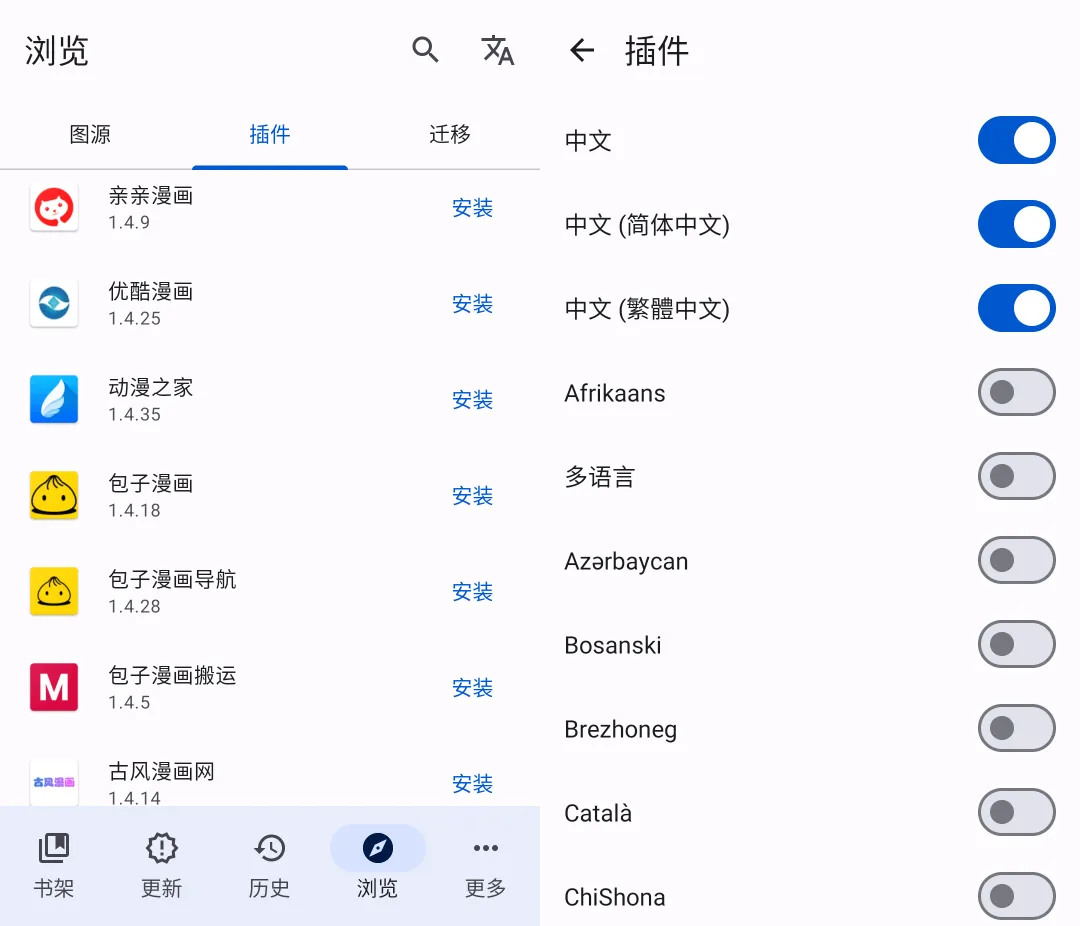
Task: Open the 书架 library tab
Action: (x=54, y=866)
